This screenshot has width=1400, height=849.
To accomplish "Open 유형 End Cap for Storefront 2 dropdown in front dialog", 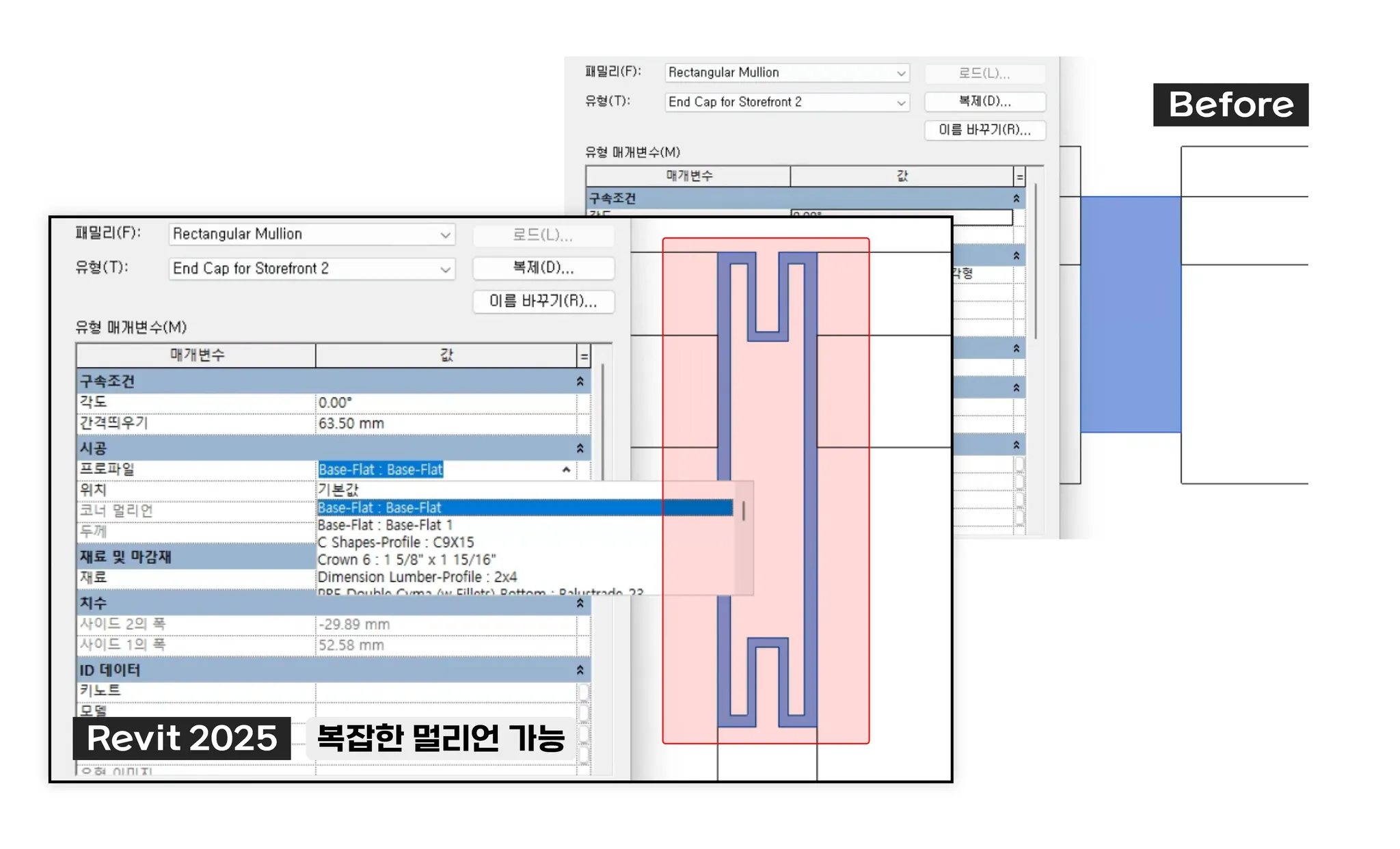I will pyautogui.click(x=445, y=269).
